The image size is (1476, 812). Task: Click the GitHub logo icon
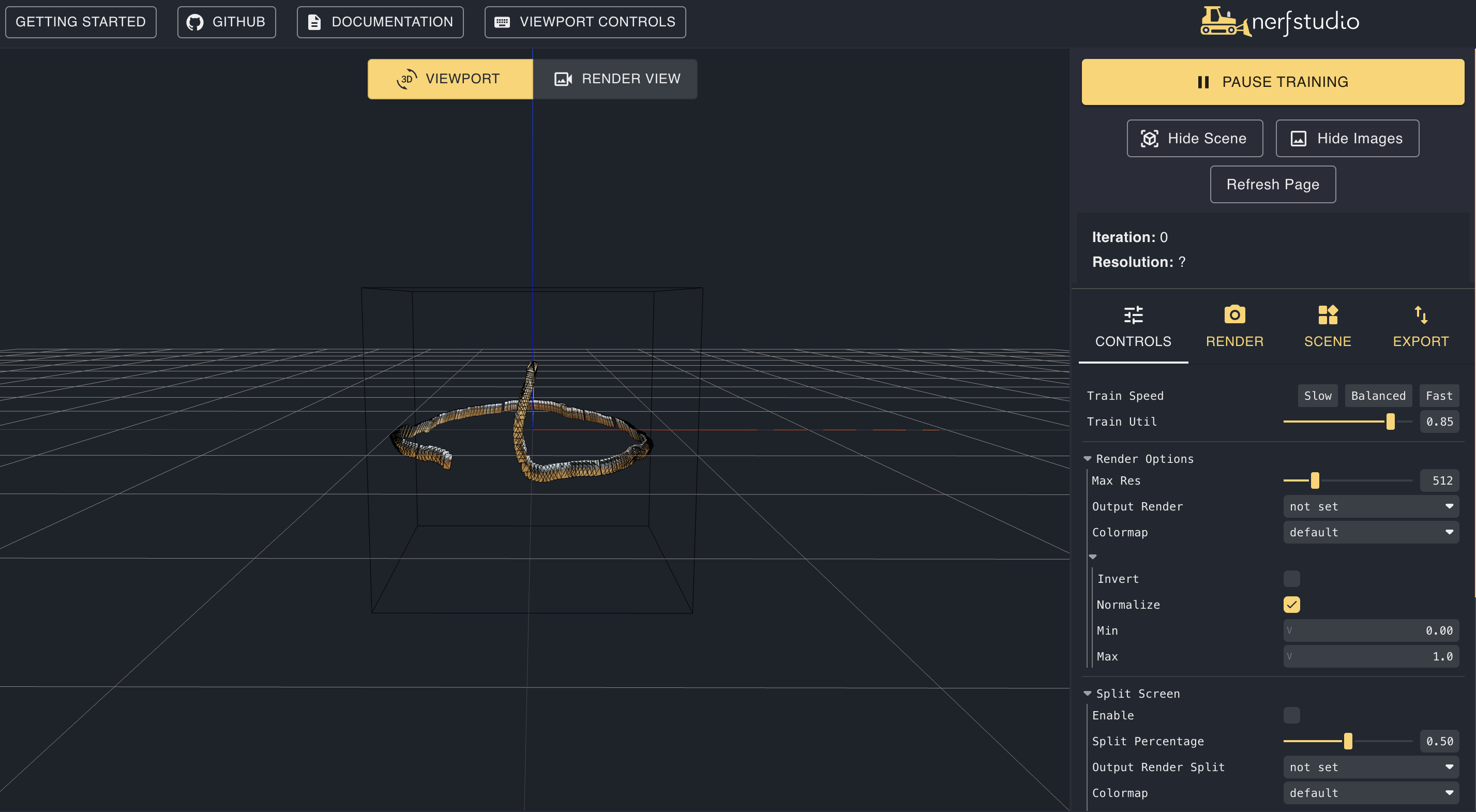pos(195,21)
